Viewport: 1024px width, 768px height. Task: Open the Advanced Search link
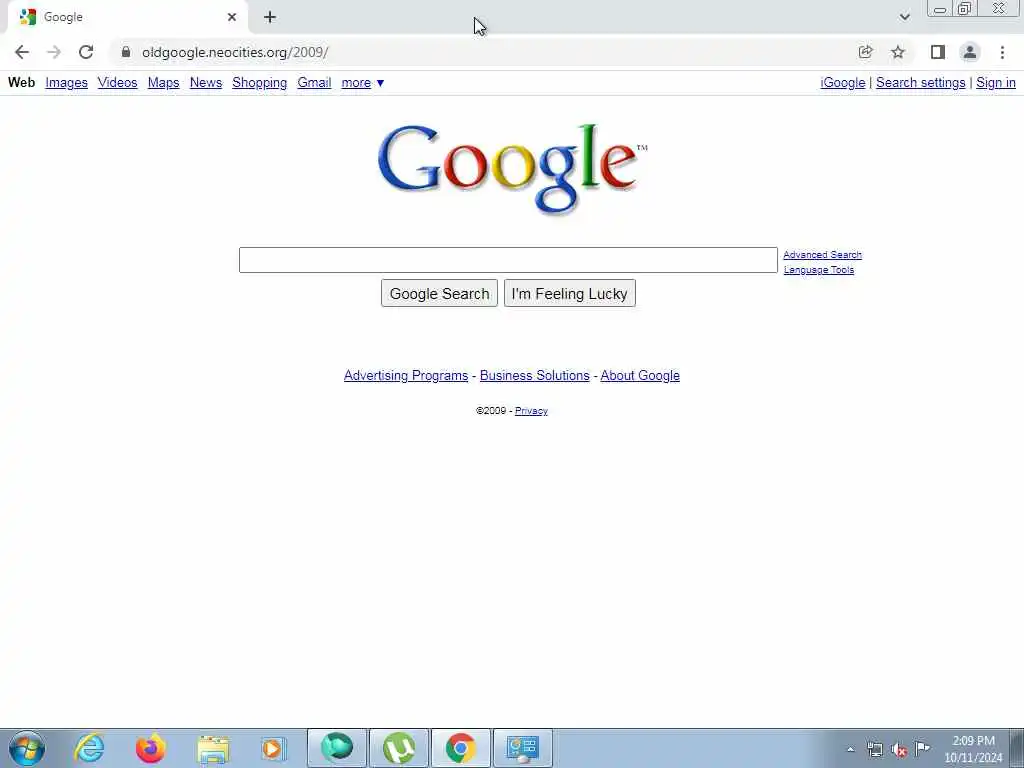tap(822, 255)
